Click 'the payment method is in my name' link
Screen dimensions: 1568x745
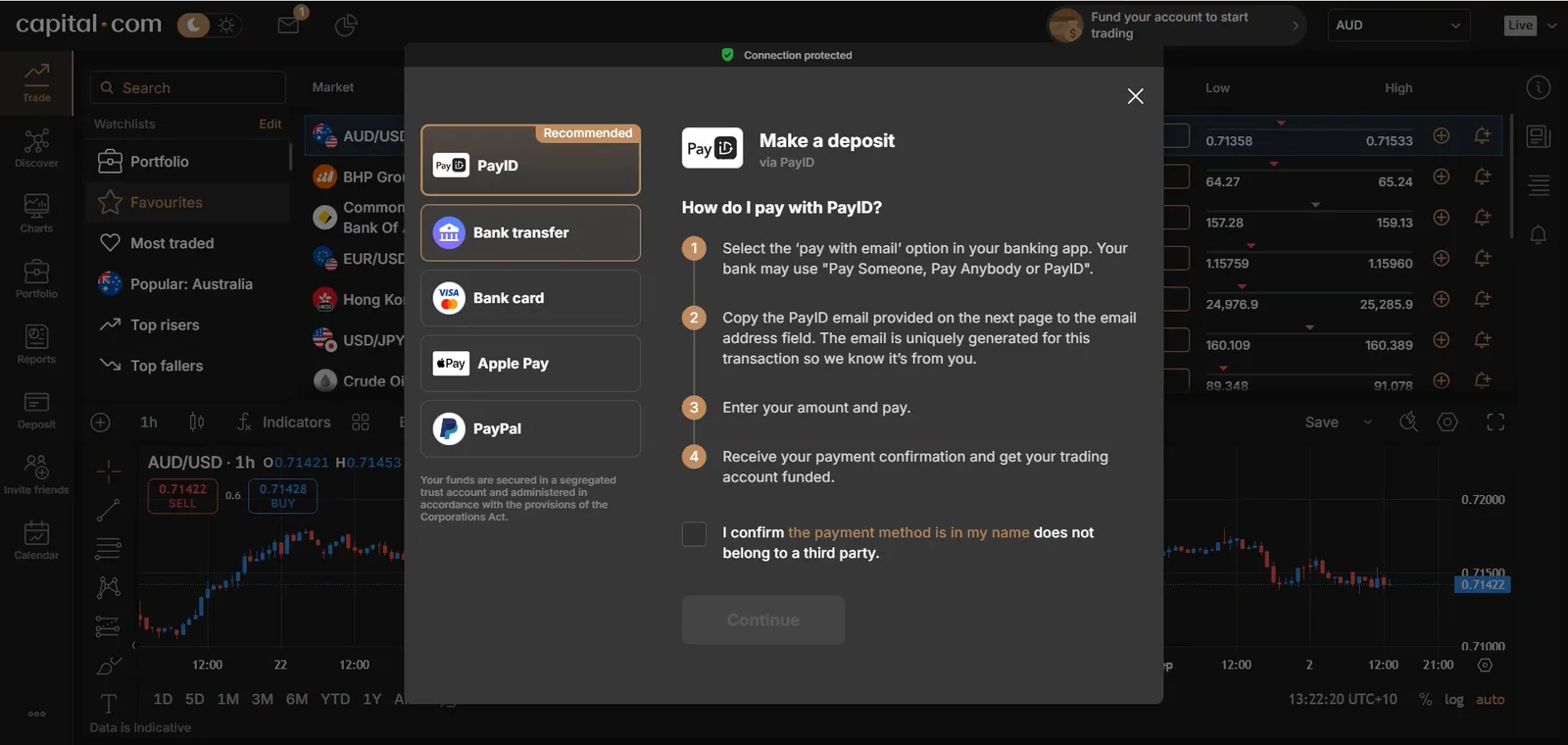tap(908, 532)
